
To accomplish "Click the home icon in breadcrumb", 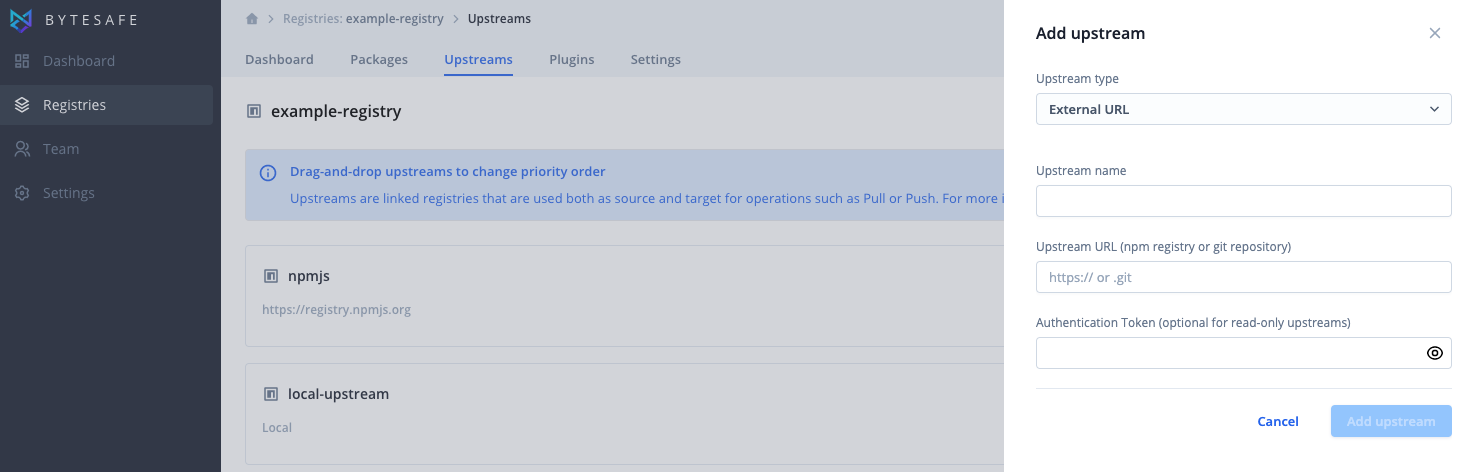I will (252, 19).
